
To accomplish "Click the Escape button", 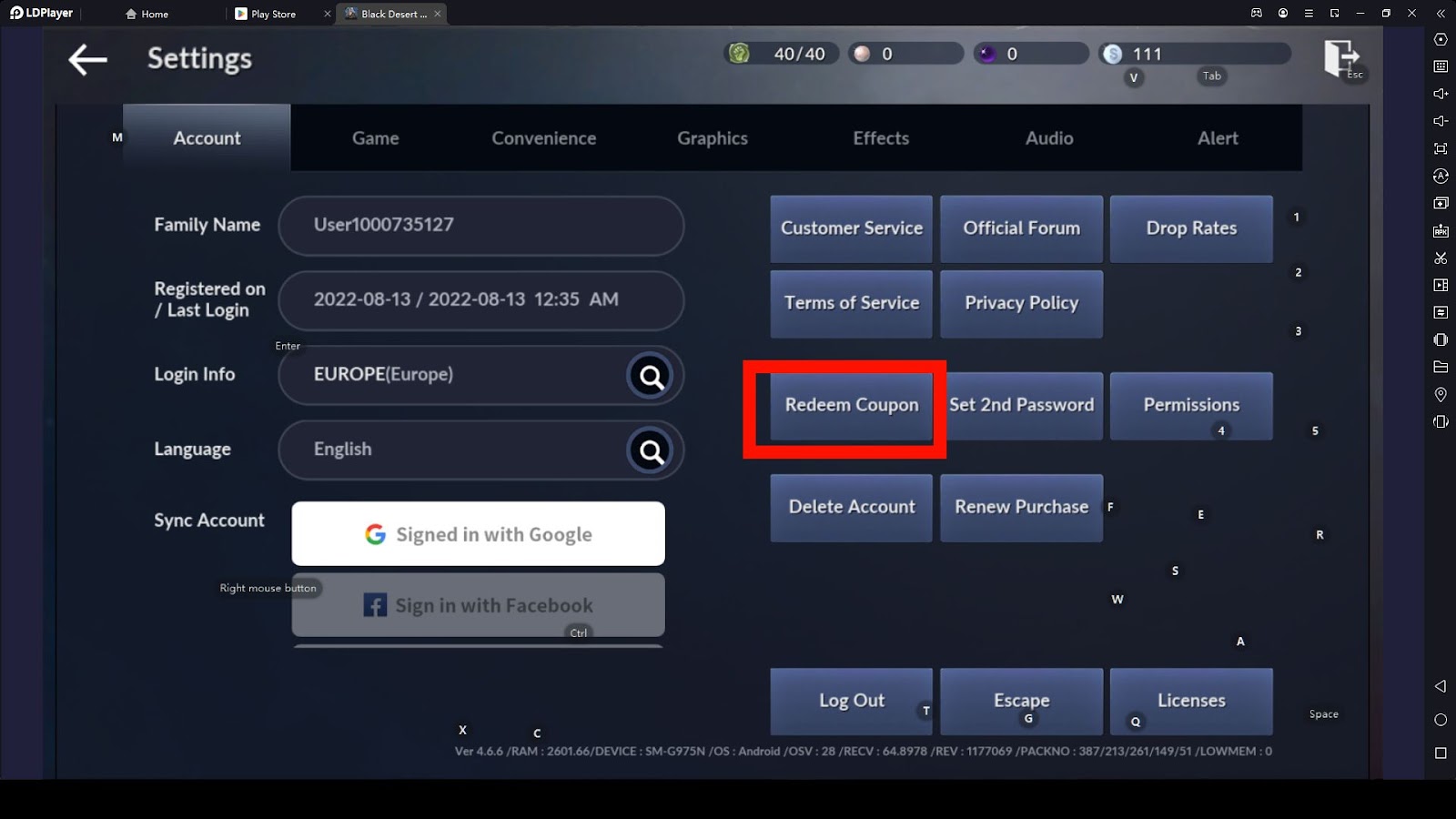I will tap(1022, 702).
